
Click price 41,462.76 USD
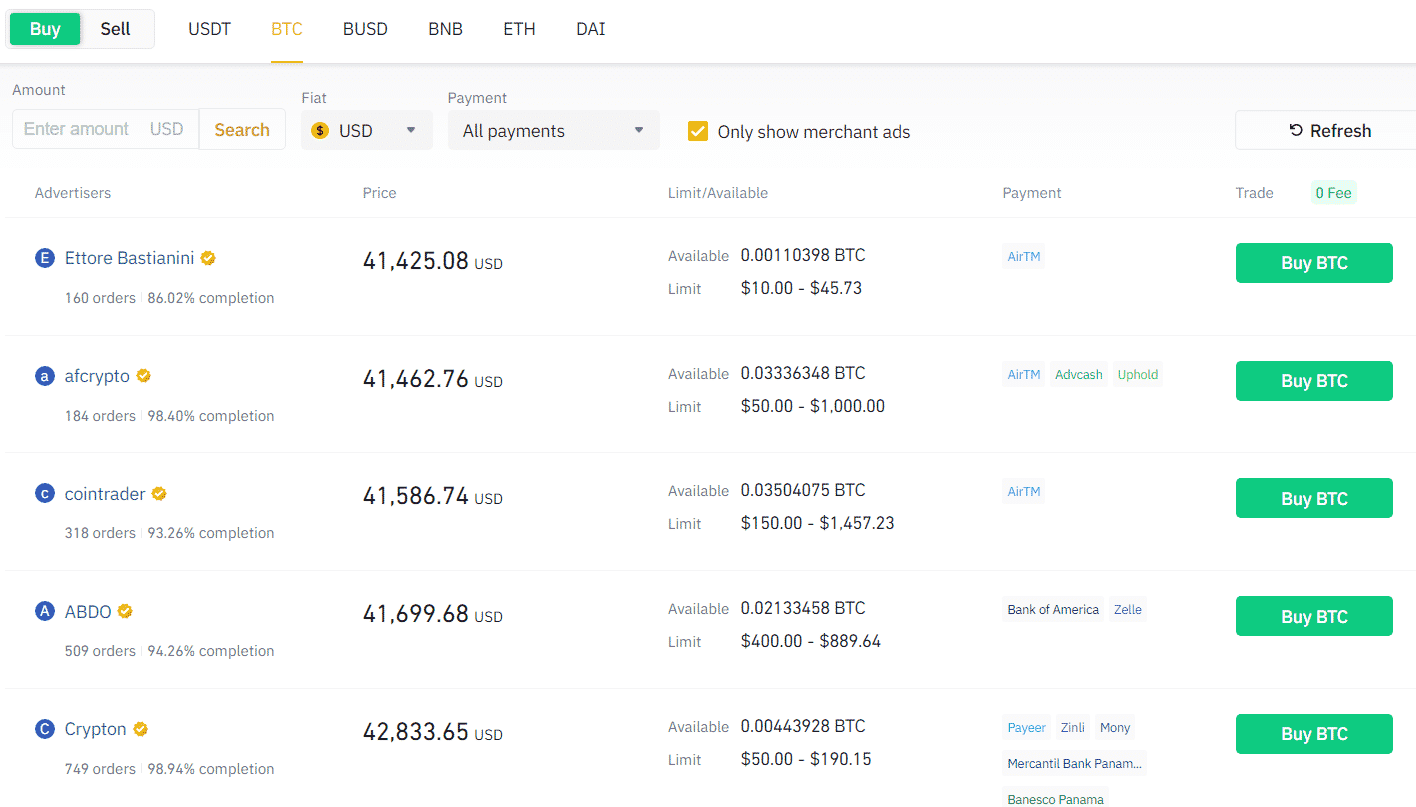point(433,380)
